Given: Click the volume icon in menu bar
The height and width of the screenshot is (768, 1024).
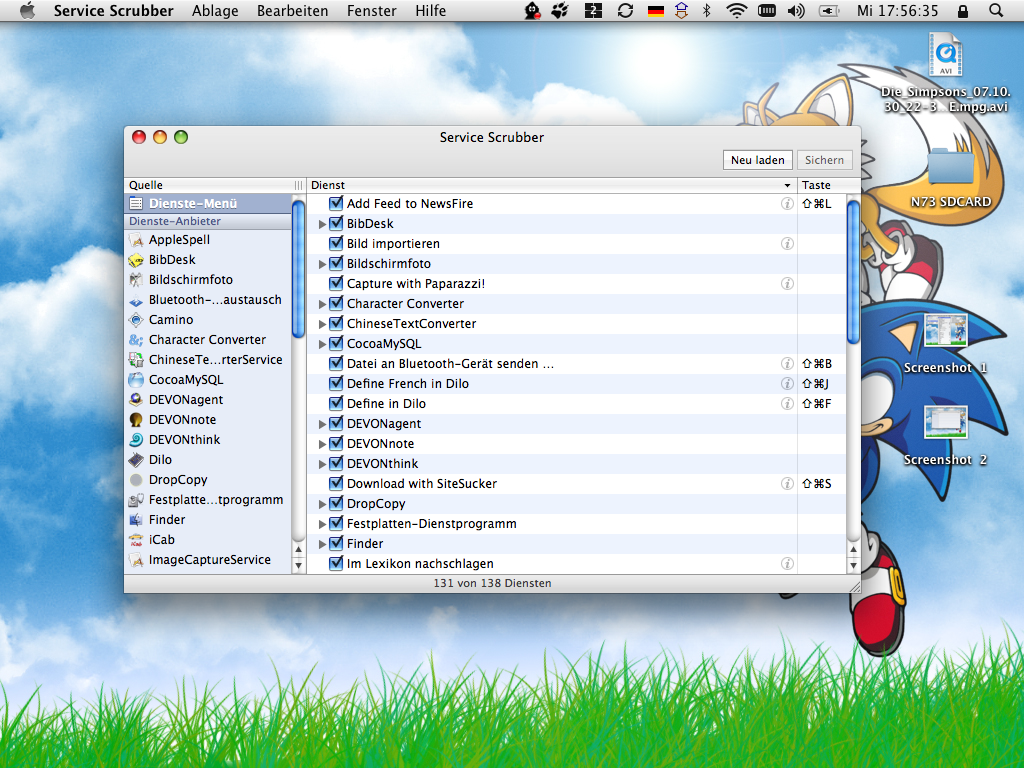Looking at the screenshot, I should click(x=796, y=10).
